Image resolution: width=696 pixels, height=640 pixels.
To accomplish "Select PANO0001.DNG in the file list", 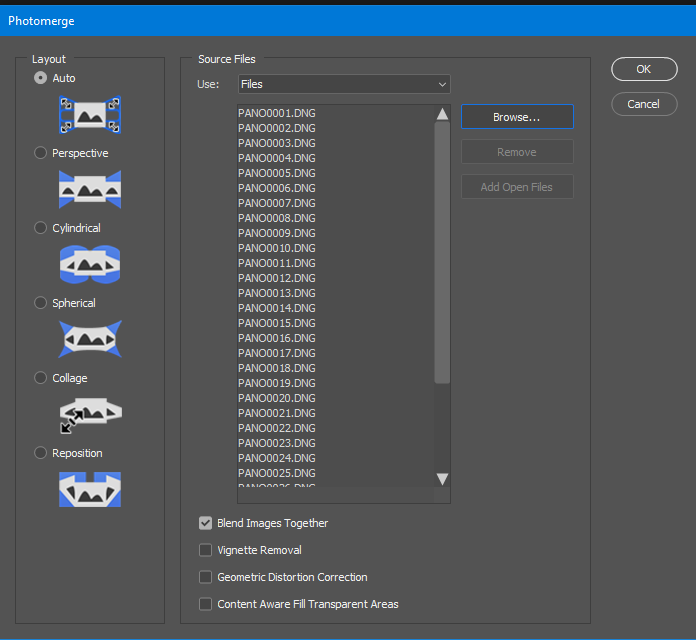I will tap(277, 113).
